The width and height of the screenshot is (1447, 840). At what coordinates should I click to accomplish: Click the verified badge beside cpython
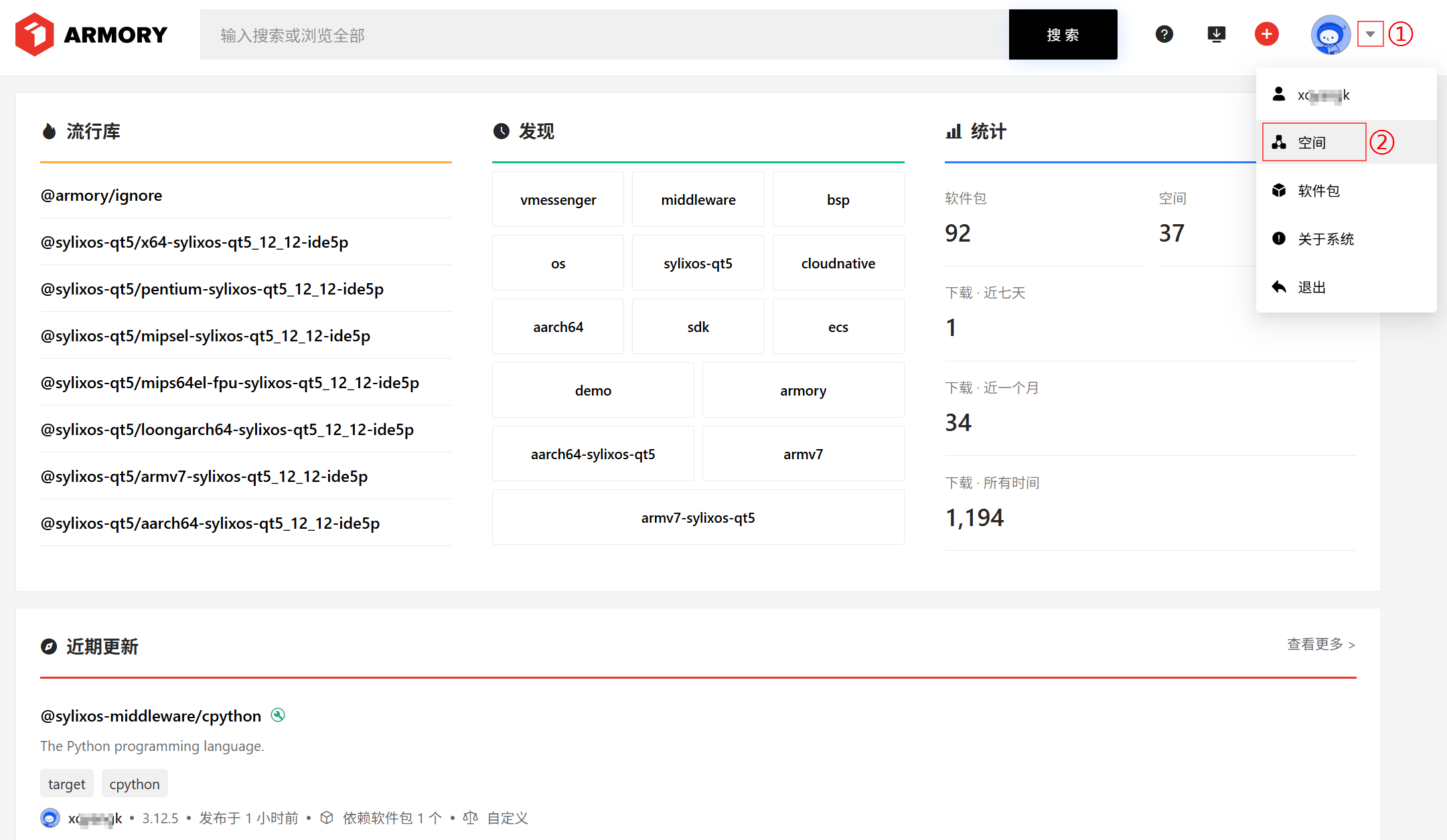coord(278,715)
